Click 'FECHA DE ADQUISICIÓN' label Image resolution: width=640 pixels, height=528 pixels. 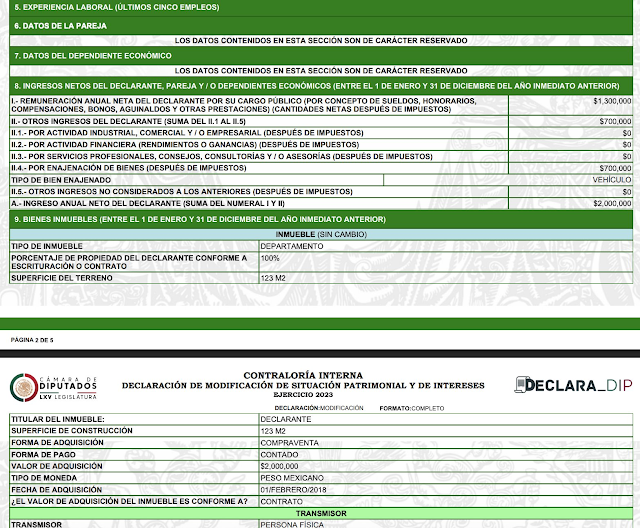[56, 490]
